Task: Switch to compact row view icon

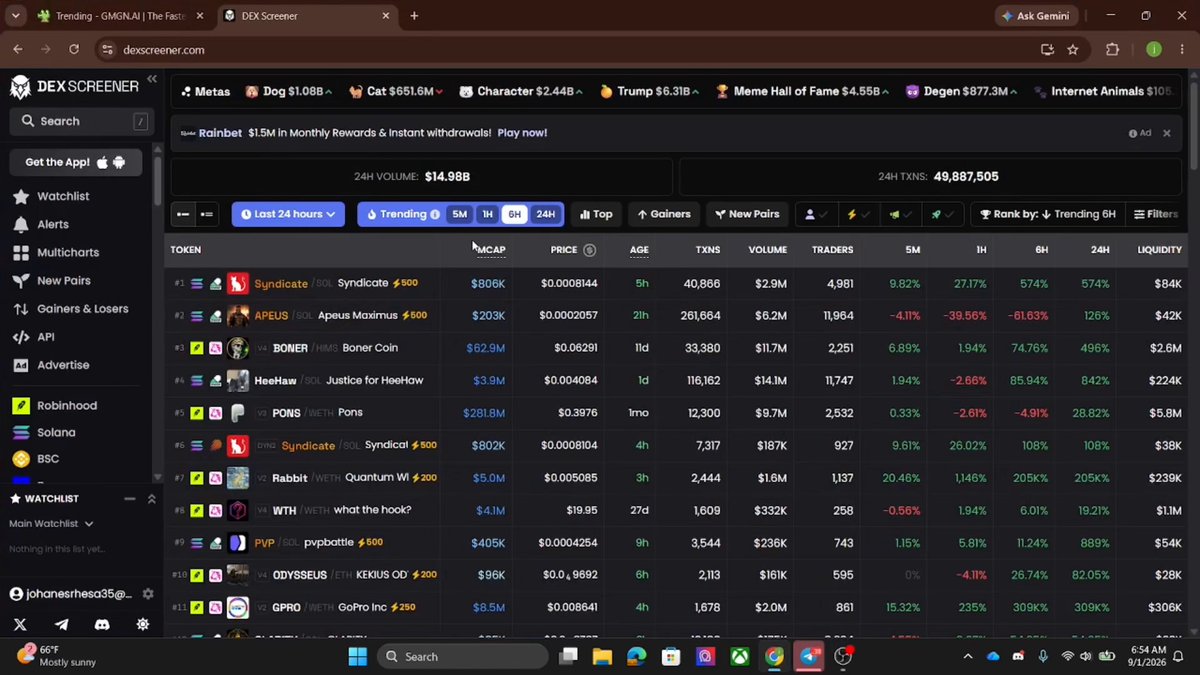Action: pyautogui.click(x=182, y=214)
